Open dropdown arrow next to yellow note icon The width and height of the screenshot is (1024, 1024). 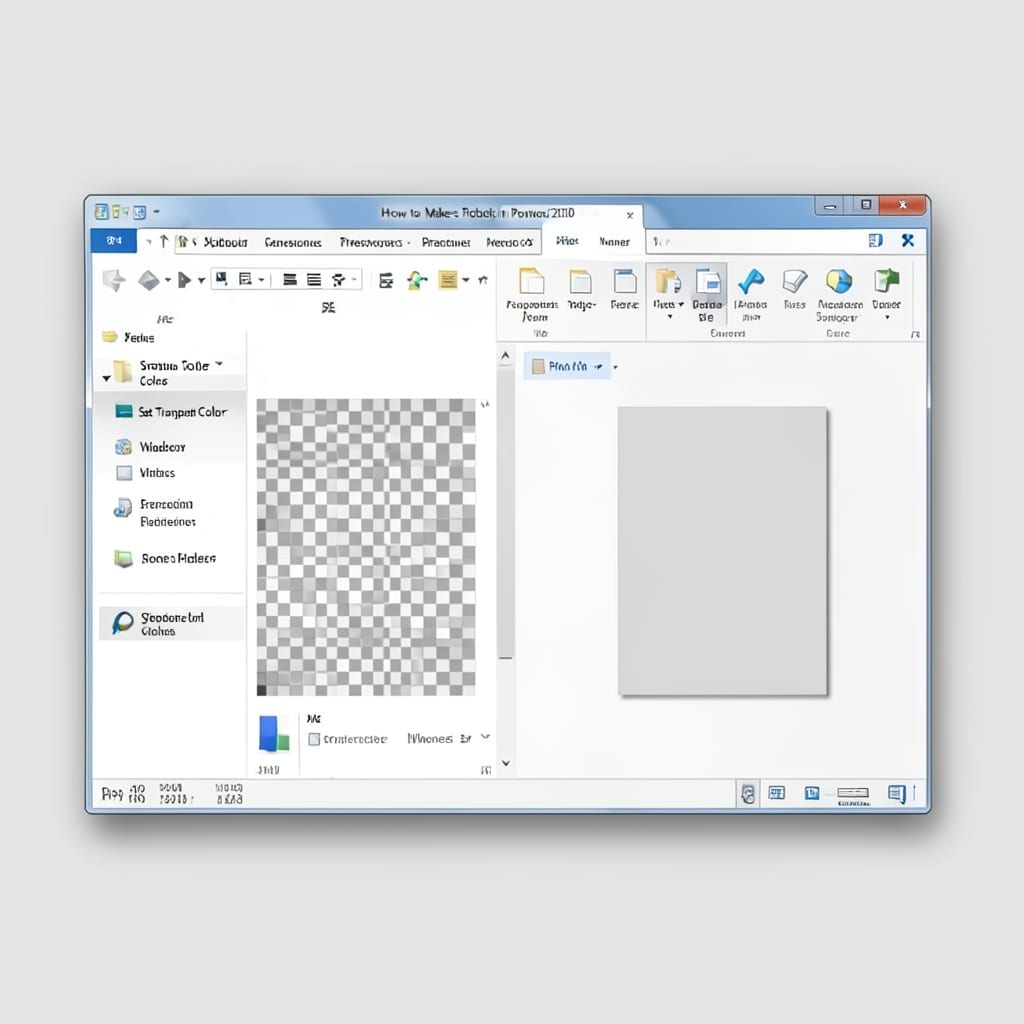[466, 280]
